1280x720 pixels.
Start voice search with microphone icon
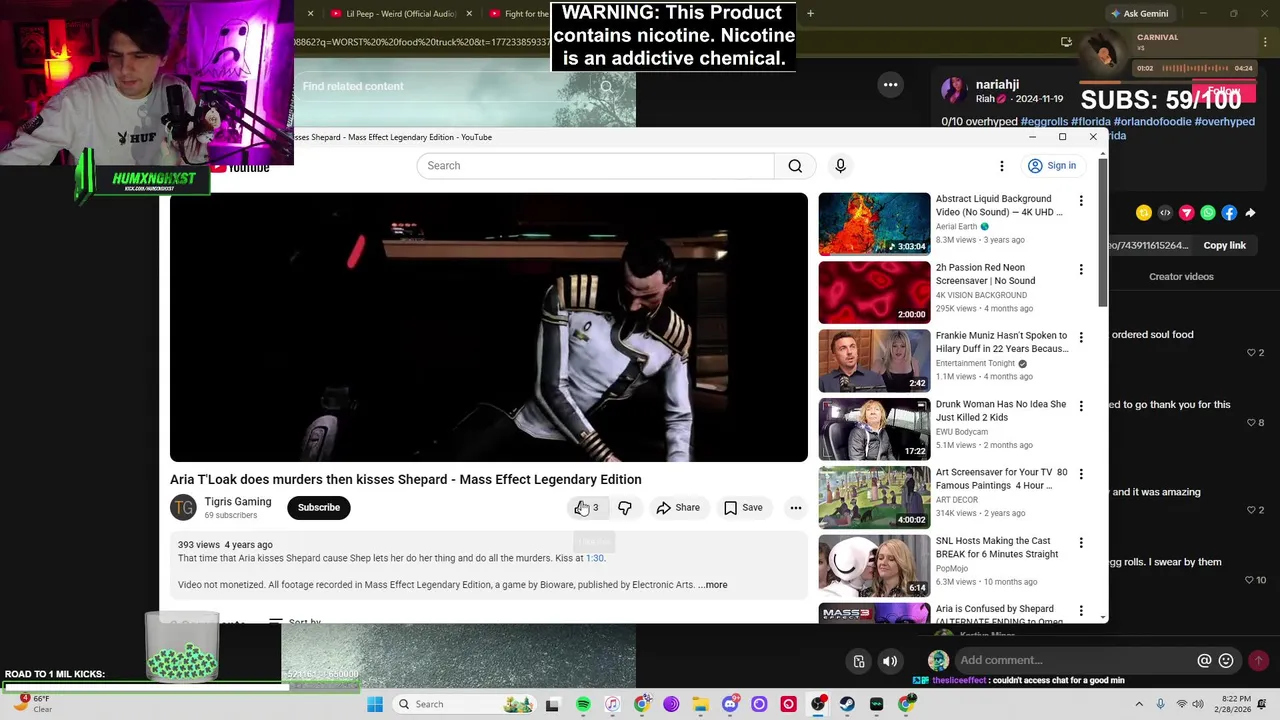click(840, 166)
